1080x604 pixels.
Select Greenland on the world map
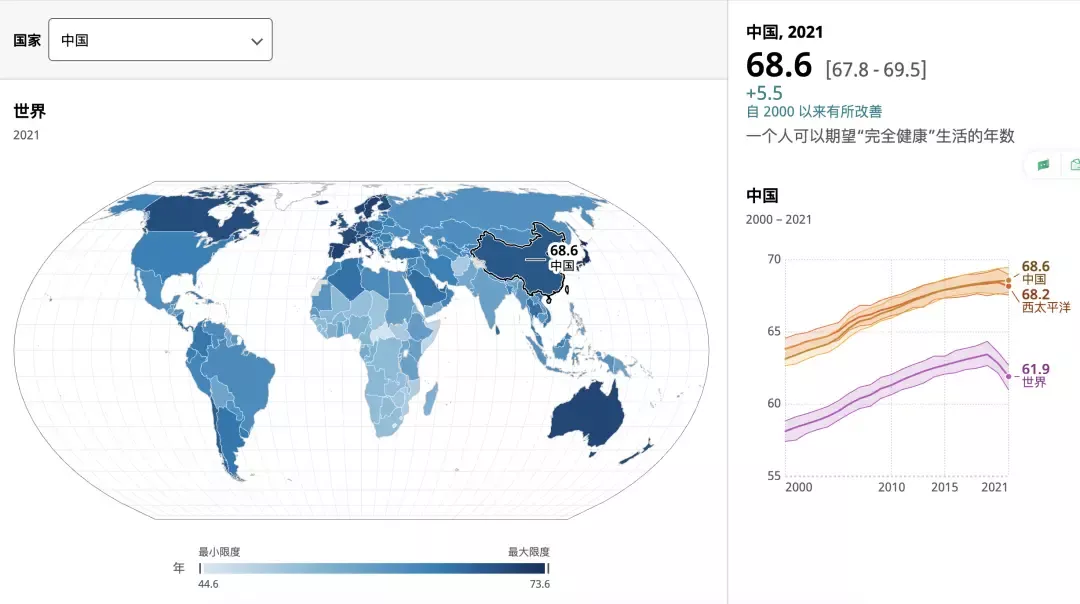coord(300,197)
